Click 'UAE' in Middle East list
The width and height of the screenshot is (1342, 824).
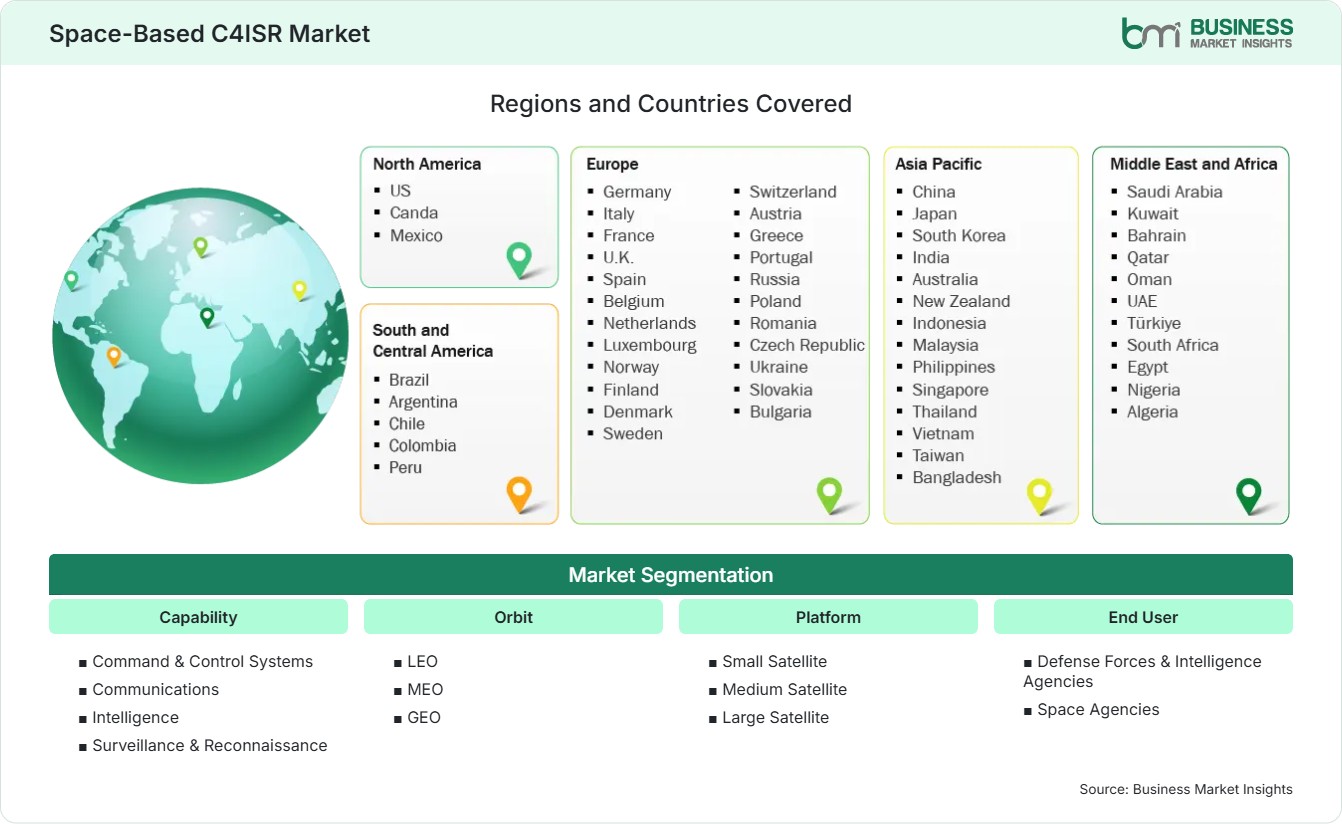click(1142, 301)
